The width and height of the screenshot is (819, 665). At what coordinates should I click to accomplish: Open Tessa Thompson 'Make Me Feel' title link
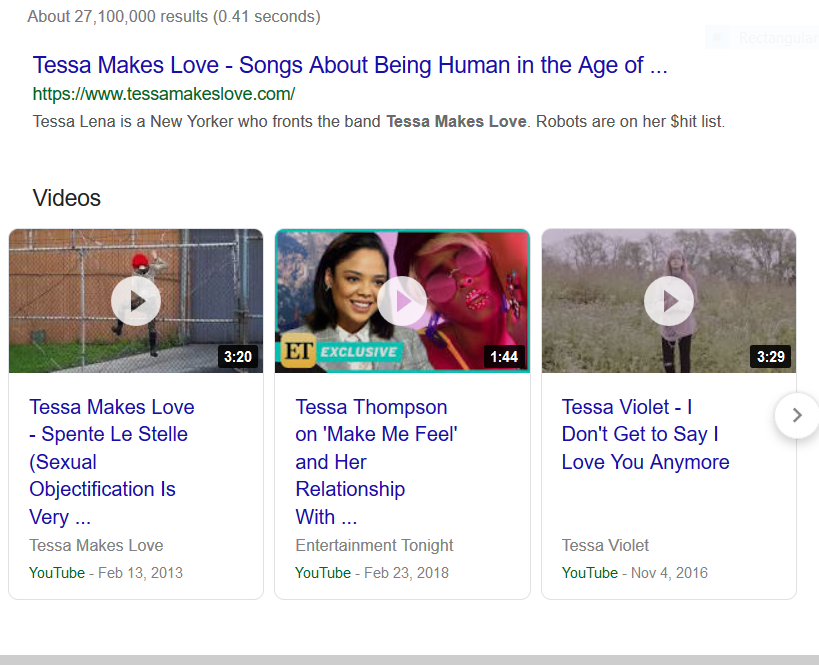point(376,462)
